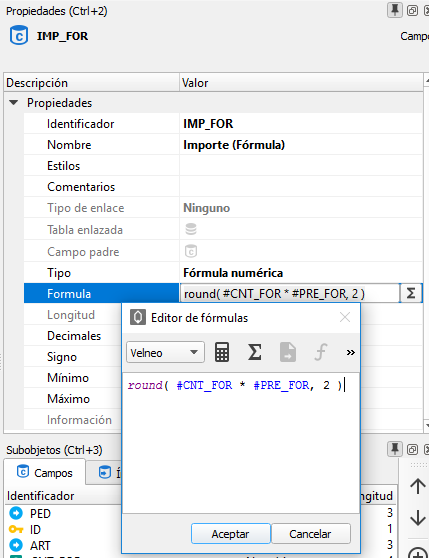The width and height of the screenshot is (429, 558).
Task: Click the sigma button beside Formula value
Action: click(411, 293)
